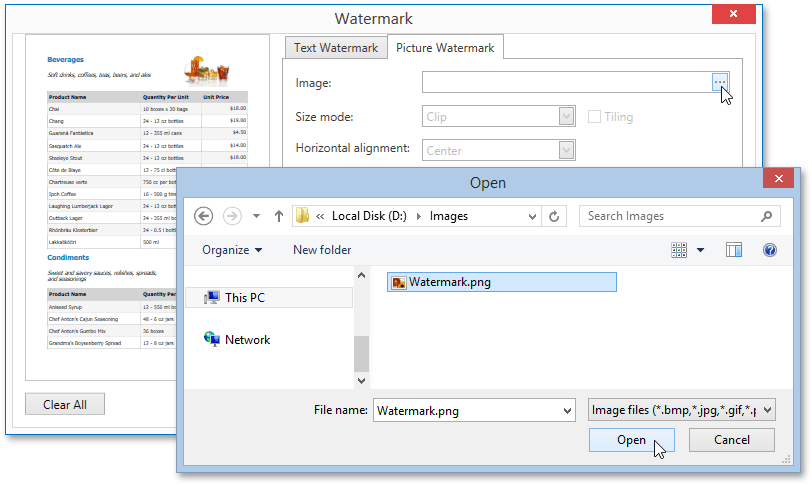The image size is (812, 485).
Task: Select the Picture Watermark tab
Action: (x=445, y=48)
